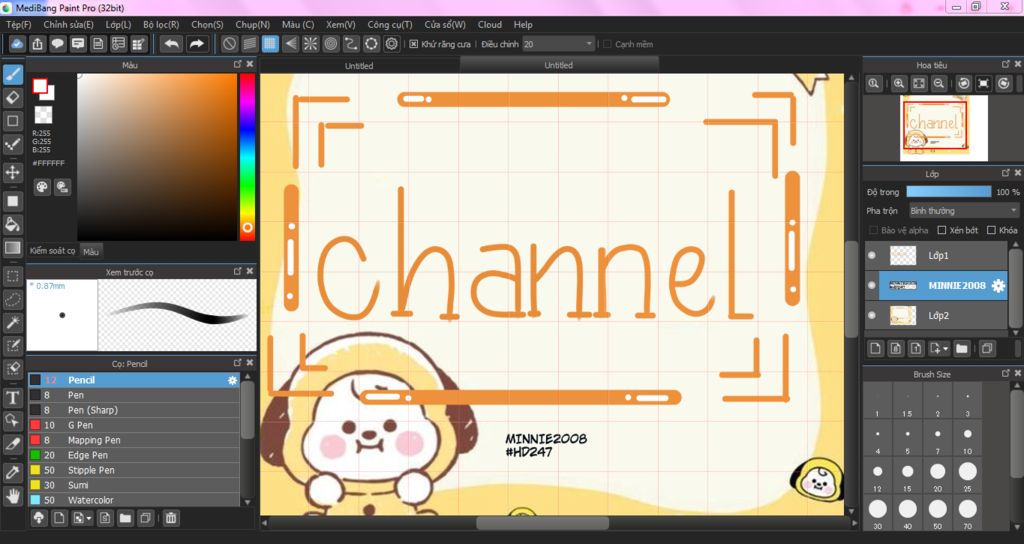Enable radial snap guide
1024x544 pixels.
point(310,44)
